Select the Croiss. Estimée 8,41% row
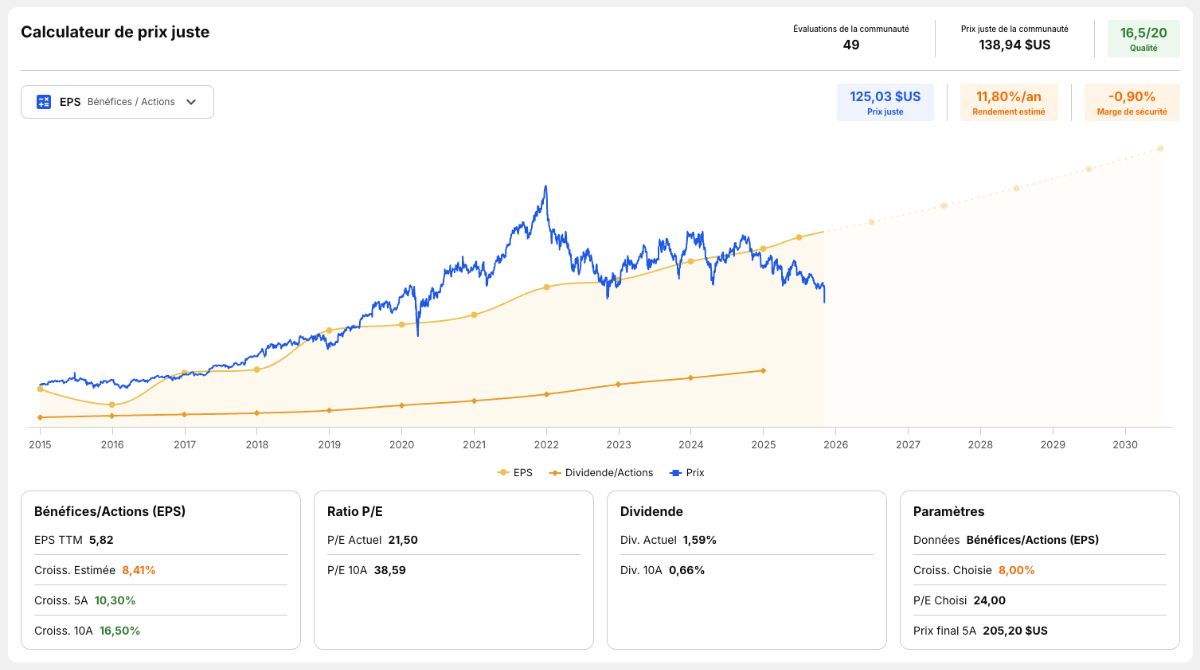Image resolution: width=1200 pixels, height=670 pixels. coord(160,570)
